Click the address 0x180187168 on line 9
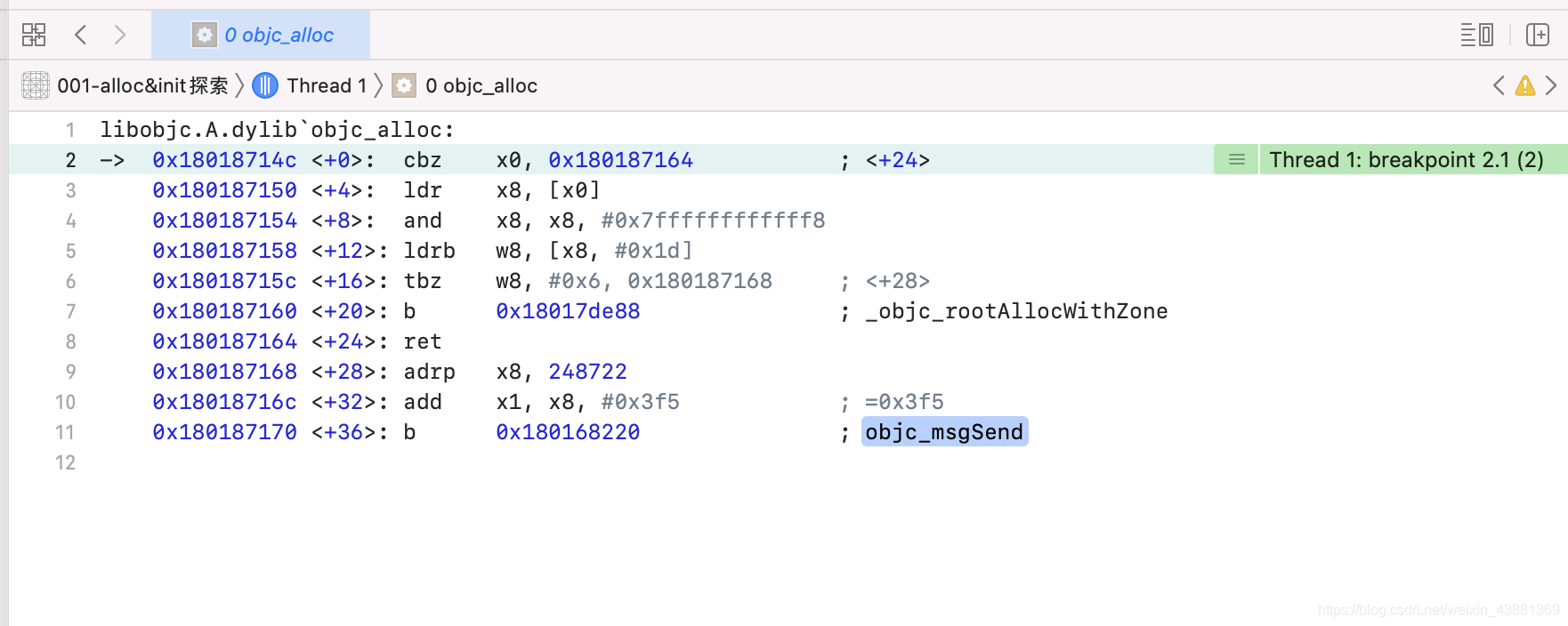This screenshot has width=1568, height=626. 224,372
